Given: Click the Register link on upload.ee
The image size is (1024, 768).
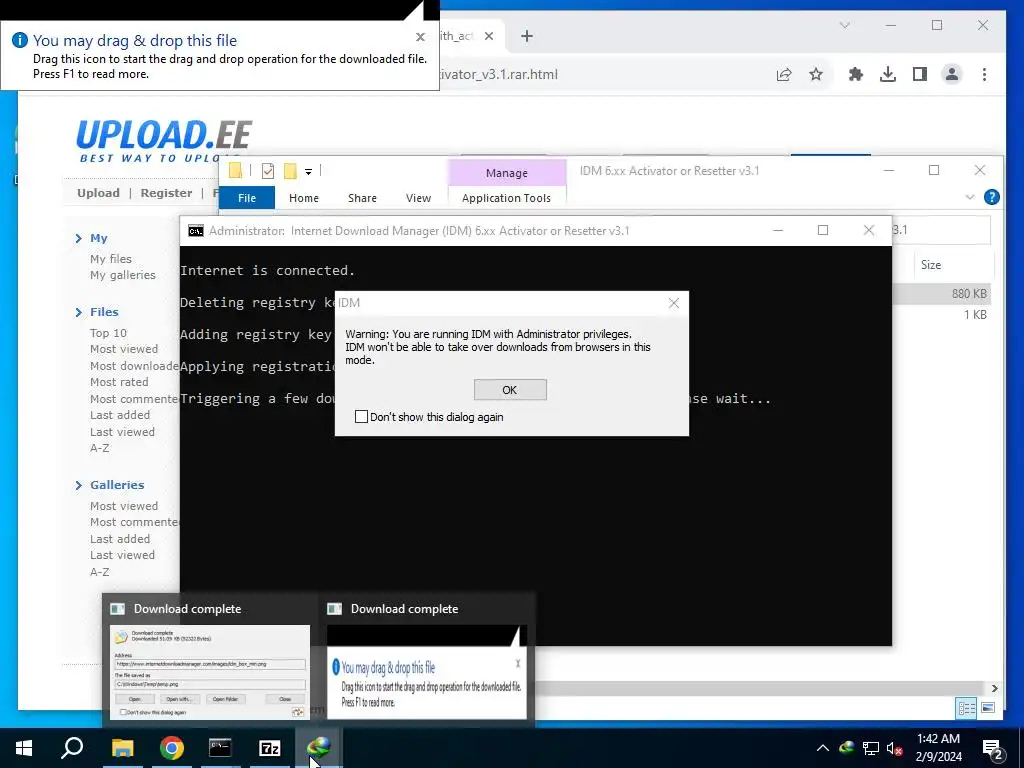Looking at the screenshot, I should (x=166, y=193).
